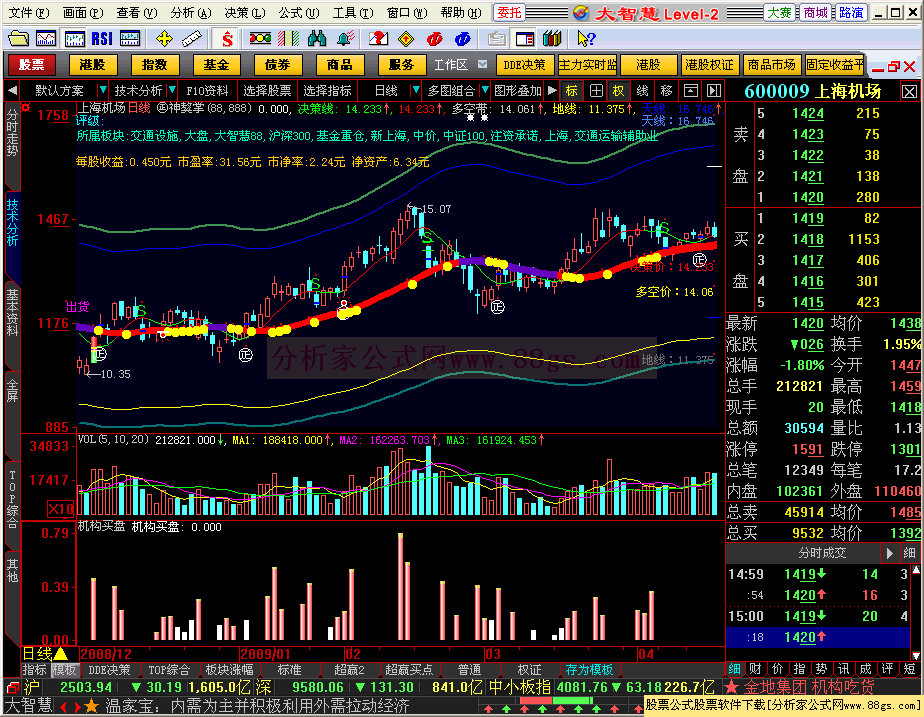This screenshot has width=924, height=717.
Task: Click the yellow diamond icon
Action: [406, 39]
